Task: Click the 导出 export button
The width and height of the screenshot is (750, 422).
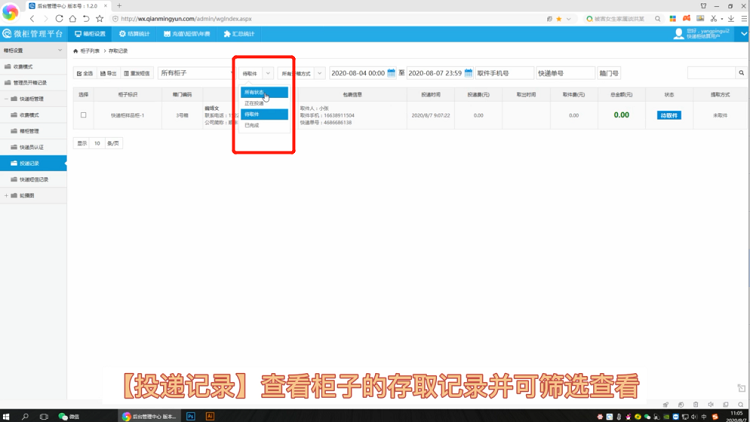Action: coord(109,73)
